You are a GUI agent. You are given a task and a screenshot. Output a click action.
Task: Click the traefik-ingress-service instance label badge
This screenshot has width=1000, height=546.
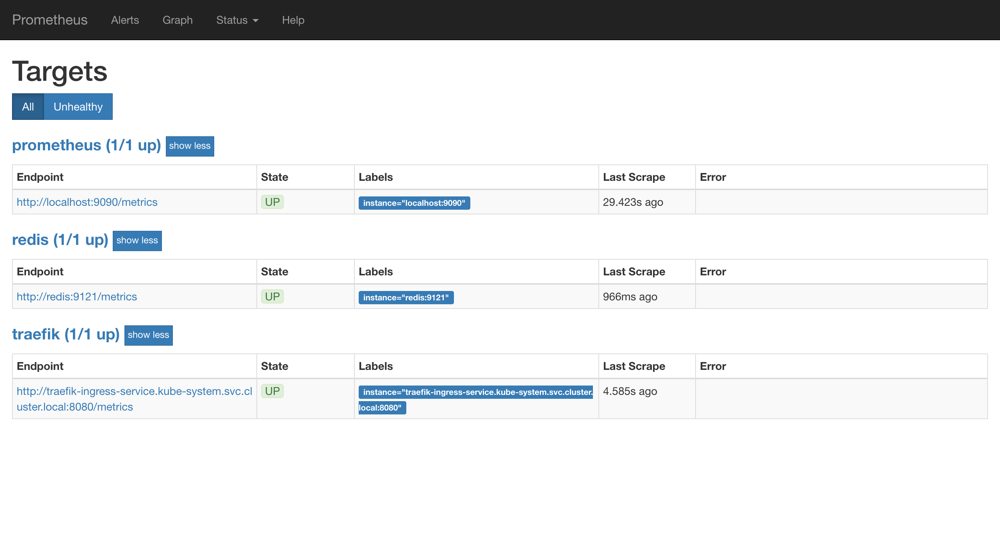(476, 399)
